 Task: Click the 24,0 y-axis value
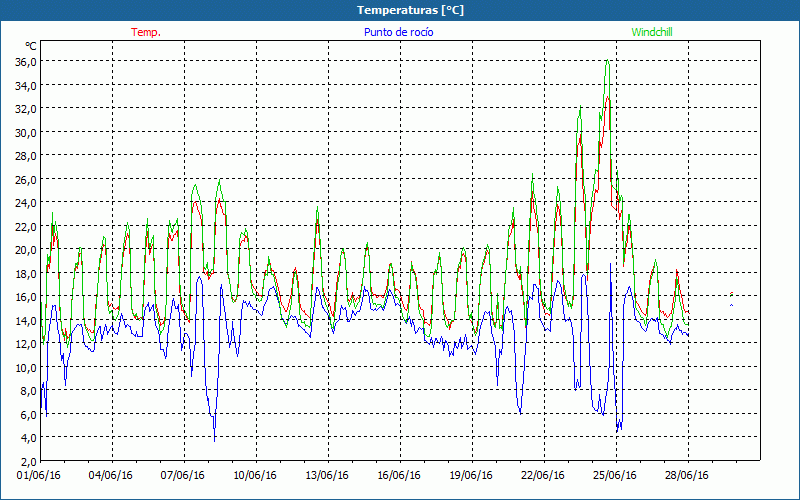(26, 203)
